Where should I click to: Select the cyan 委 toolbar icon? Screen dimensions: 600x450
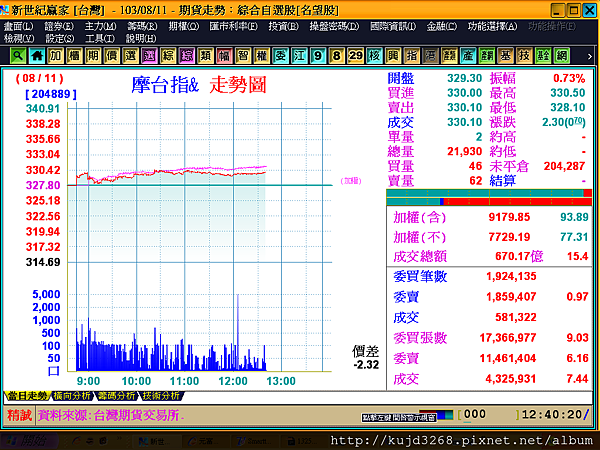tap(280, 56)
